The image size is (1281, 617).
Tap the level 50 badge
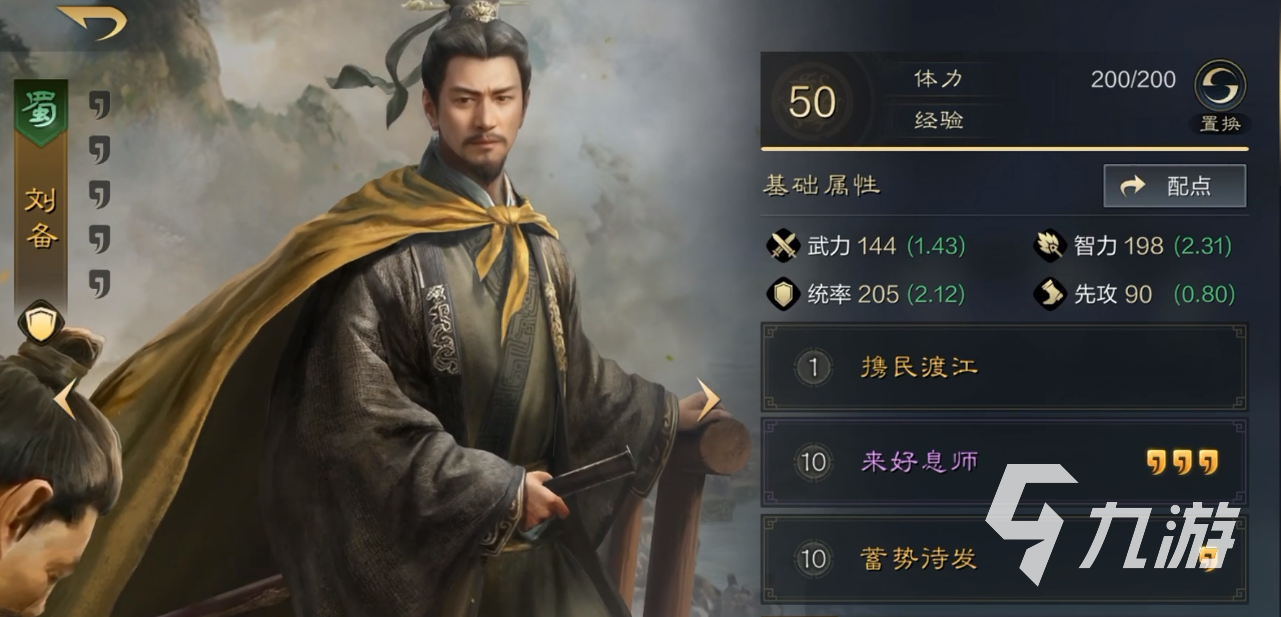click(x=811, y=101)
